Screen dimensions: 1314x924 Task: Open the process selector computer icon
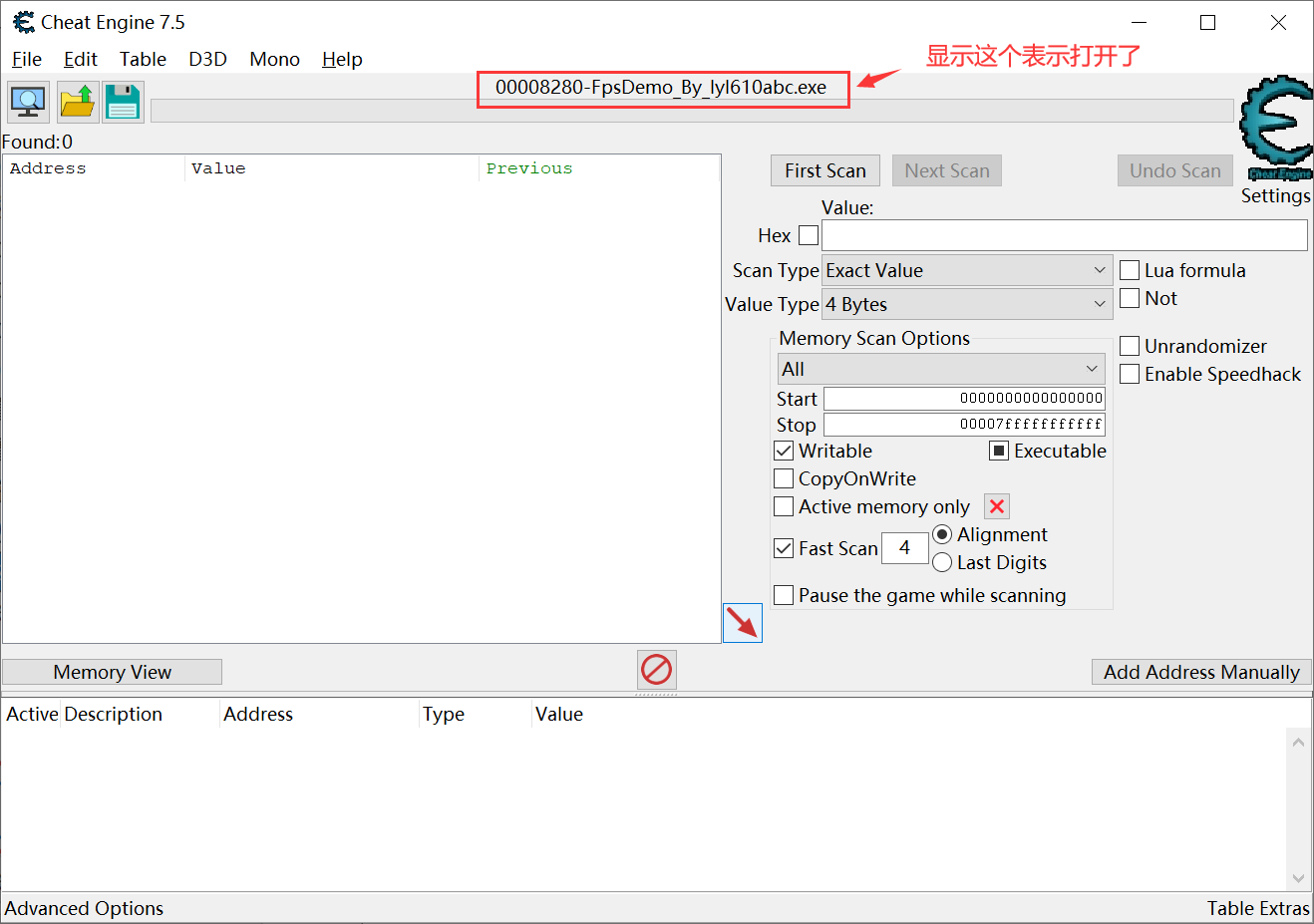(x=28, y=102)
